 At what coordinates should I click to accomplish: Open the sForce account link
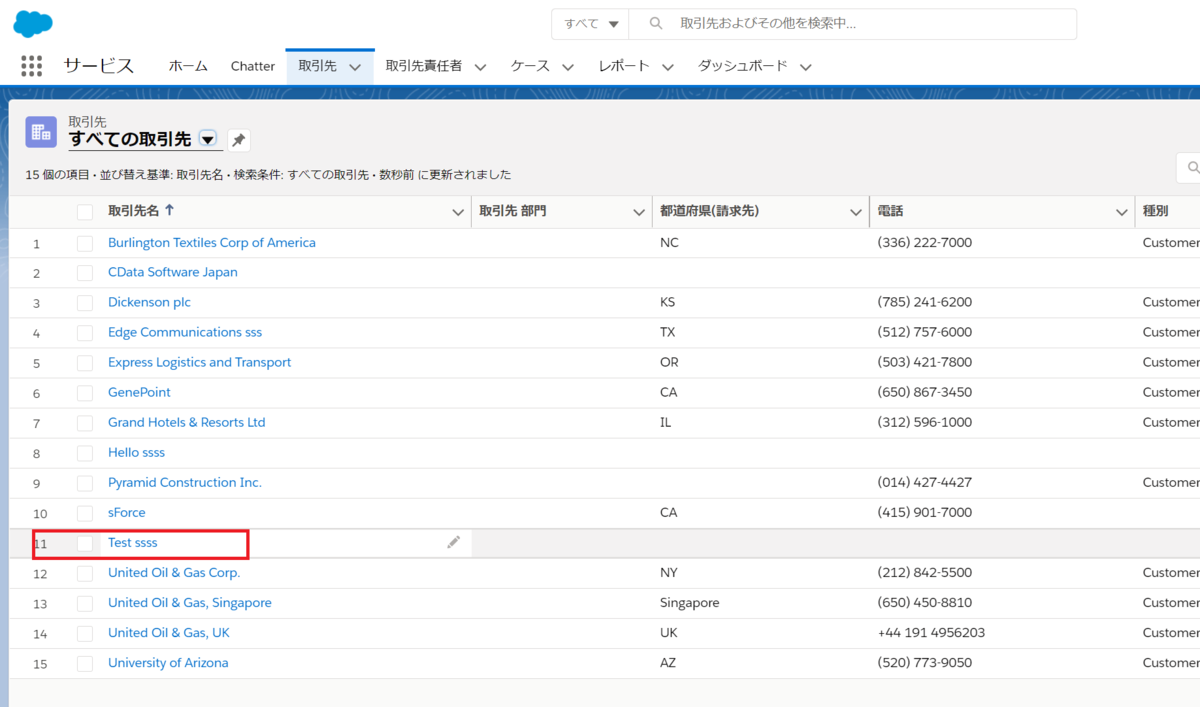pos(127,513)
